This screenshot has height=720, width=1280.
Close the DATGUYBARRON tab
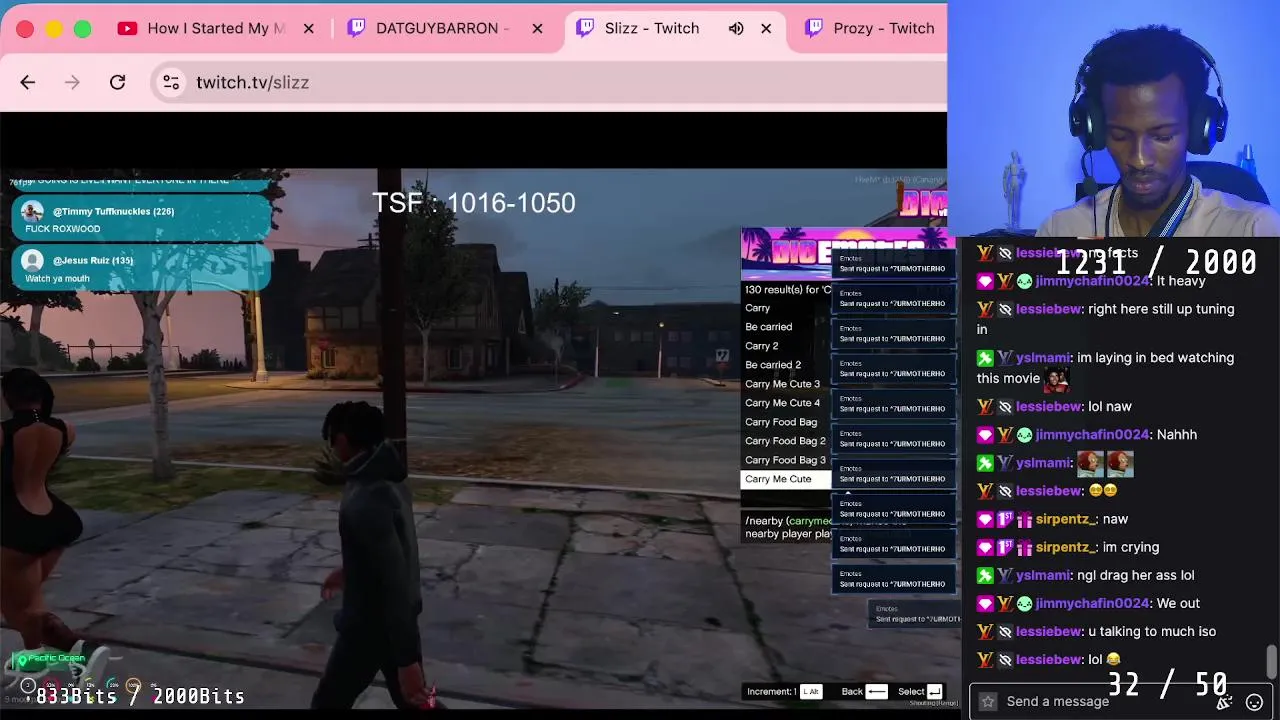537,28
